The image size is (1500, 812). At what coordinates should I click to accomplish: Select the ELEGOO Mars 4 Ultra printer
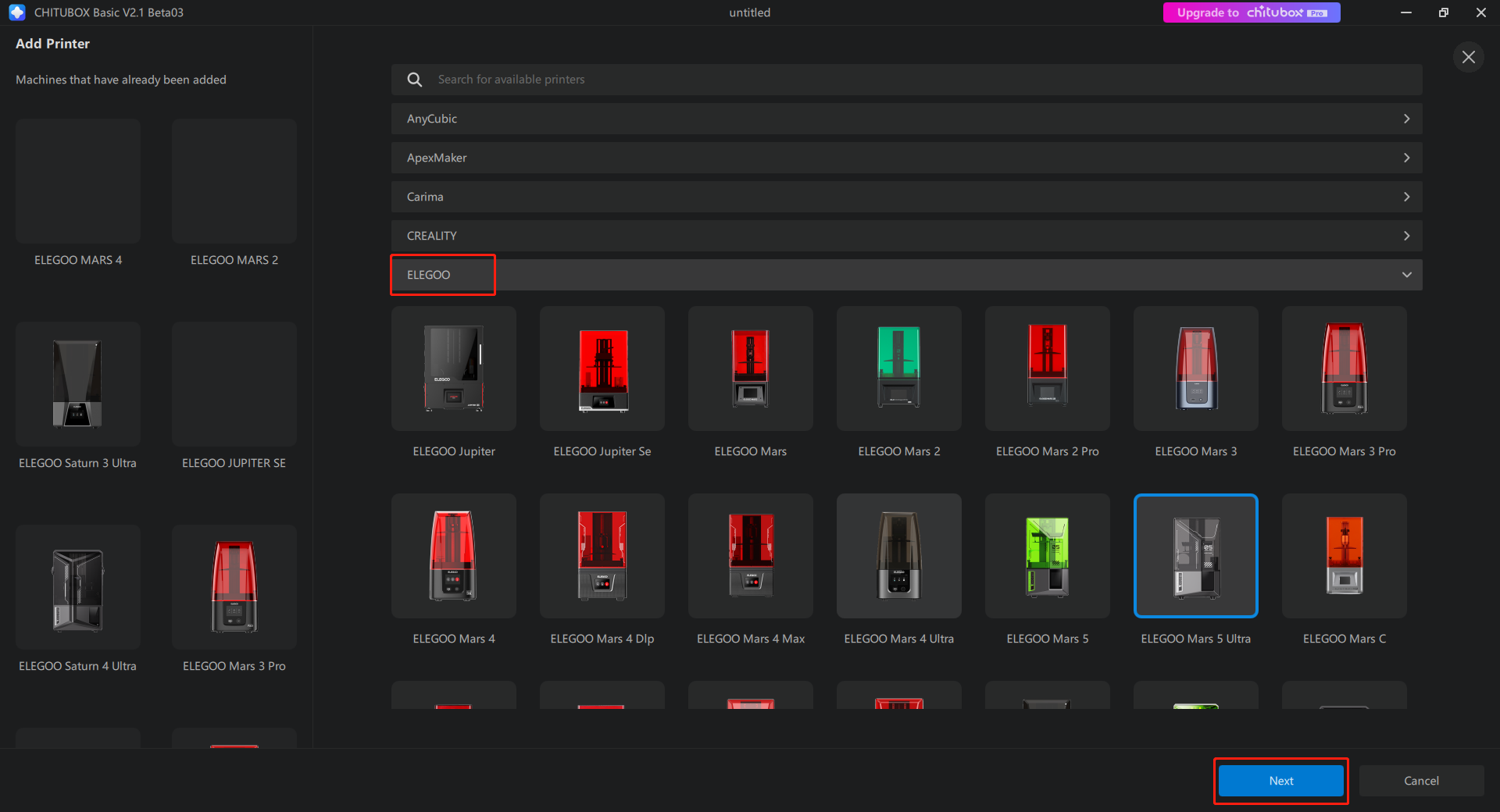click(x=898, y=556)
